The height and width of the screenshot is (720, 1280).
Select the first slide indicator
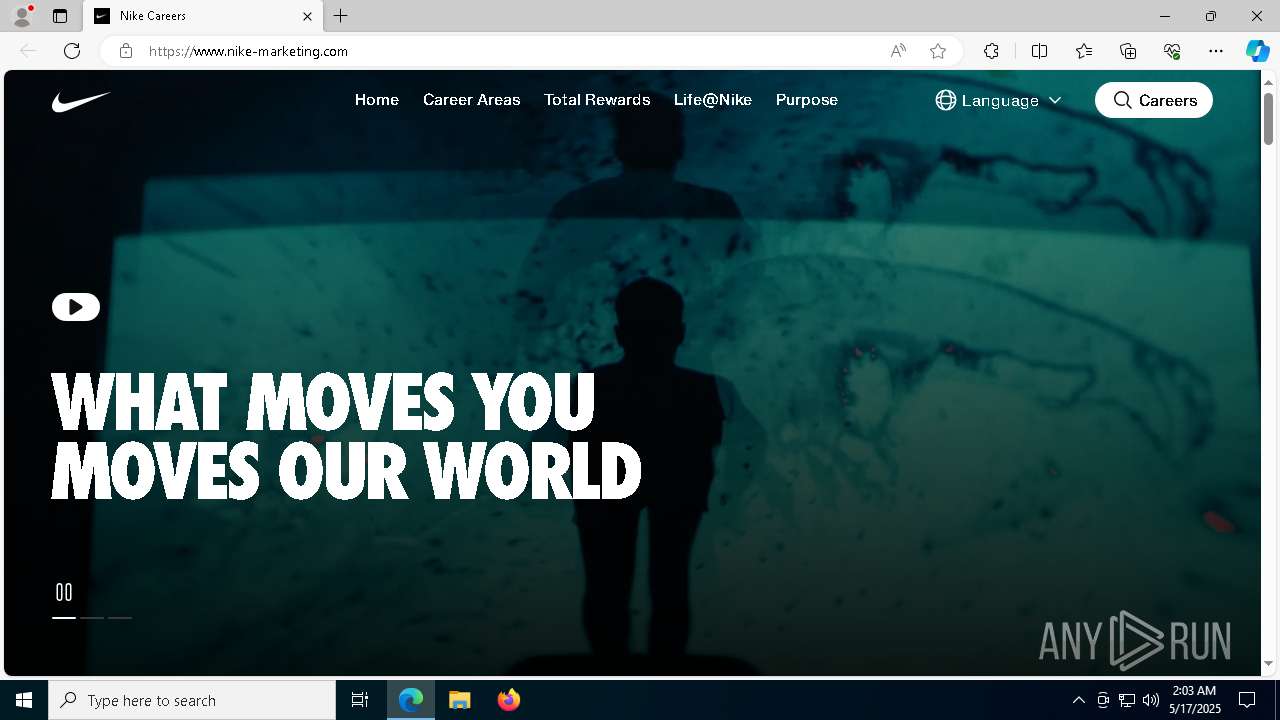tap(64, 618)
